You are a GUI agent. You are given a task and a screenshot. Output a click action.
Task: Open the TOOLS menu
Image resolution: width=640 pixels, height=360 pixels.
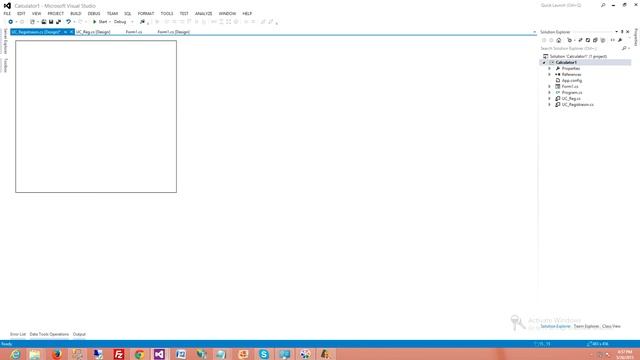click(167, 13)
